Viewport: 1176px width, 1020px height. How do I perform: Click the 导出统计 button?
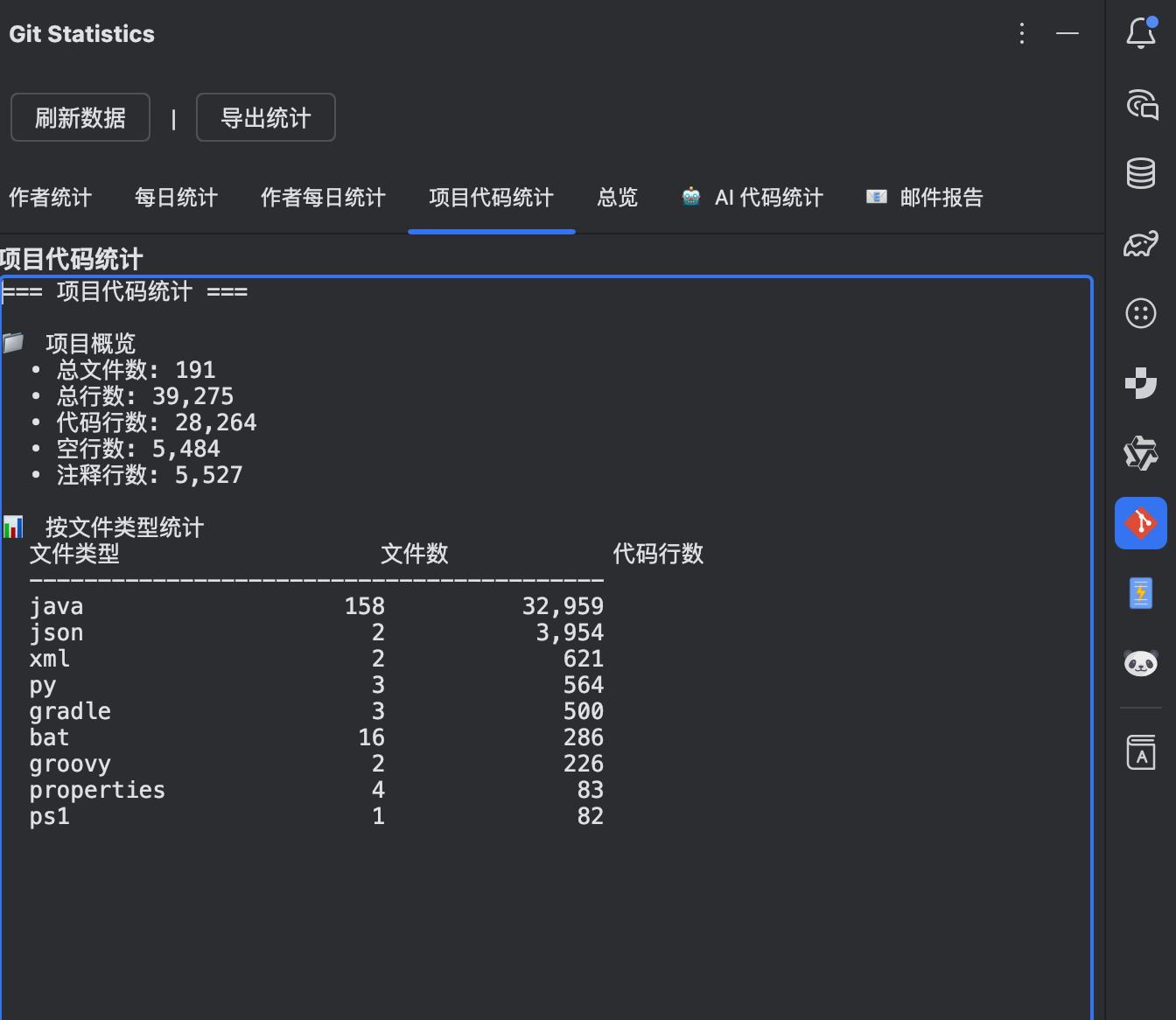[265, 117]
